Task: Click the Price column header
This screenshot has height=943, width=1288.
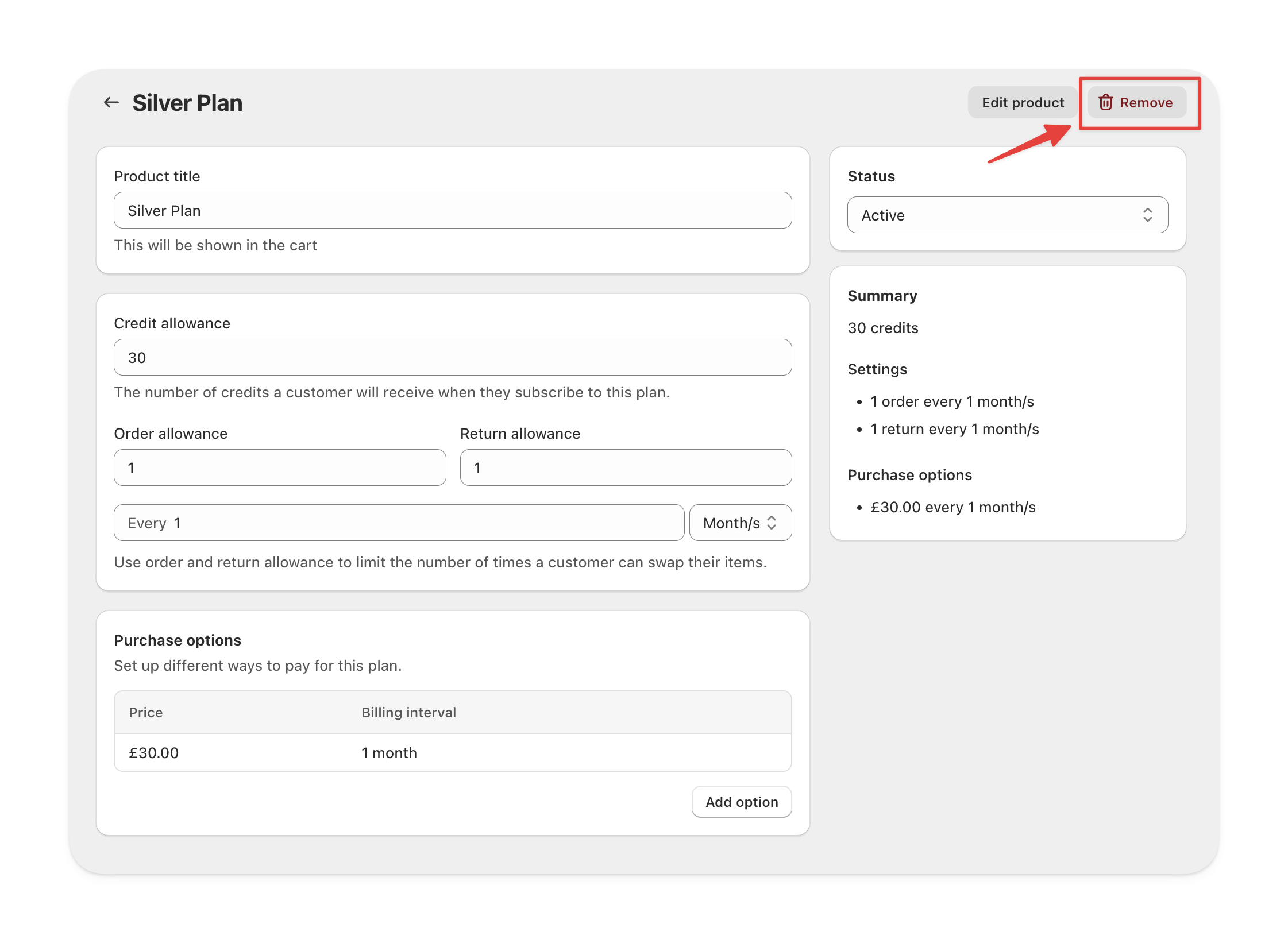Action: coord(145,712)
